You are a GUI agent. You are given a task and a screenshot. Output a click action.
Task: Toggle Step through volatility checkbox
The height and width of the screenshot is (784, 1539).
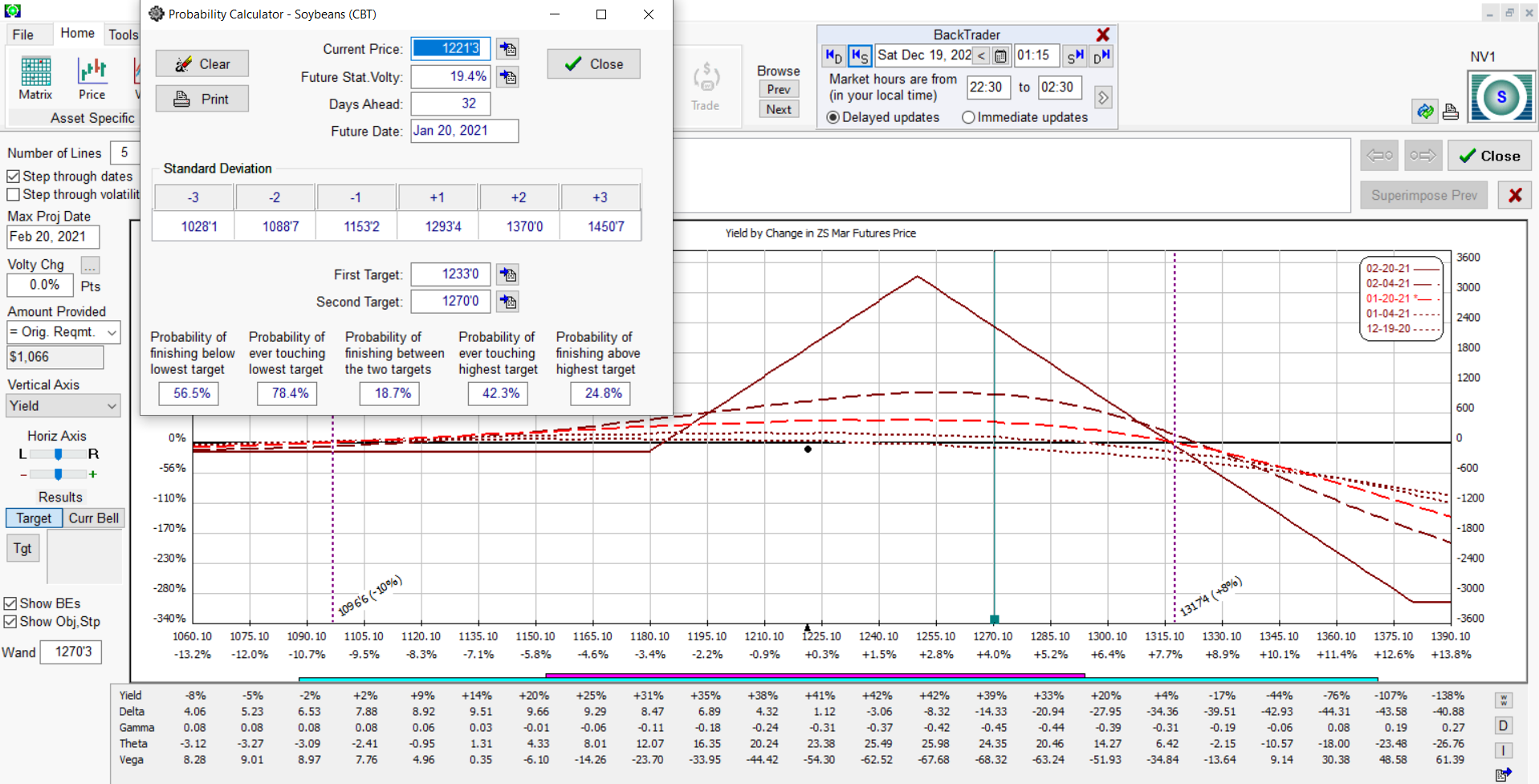pos(13,194)
